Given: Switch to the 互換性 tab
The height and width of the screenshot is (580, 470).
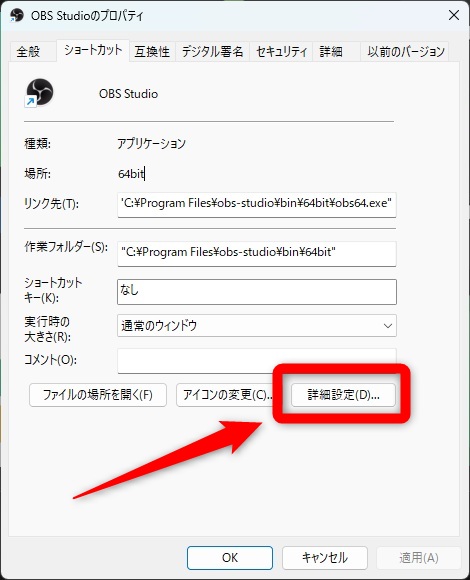Looking at the screenshot, I should [x=152, y=51].
